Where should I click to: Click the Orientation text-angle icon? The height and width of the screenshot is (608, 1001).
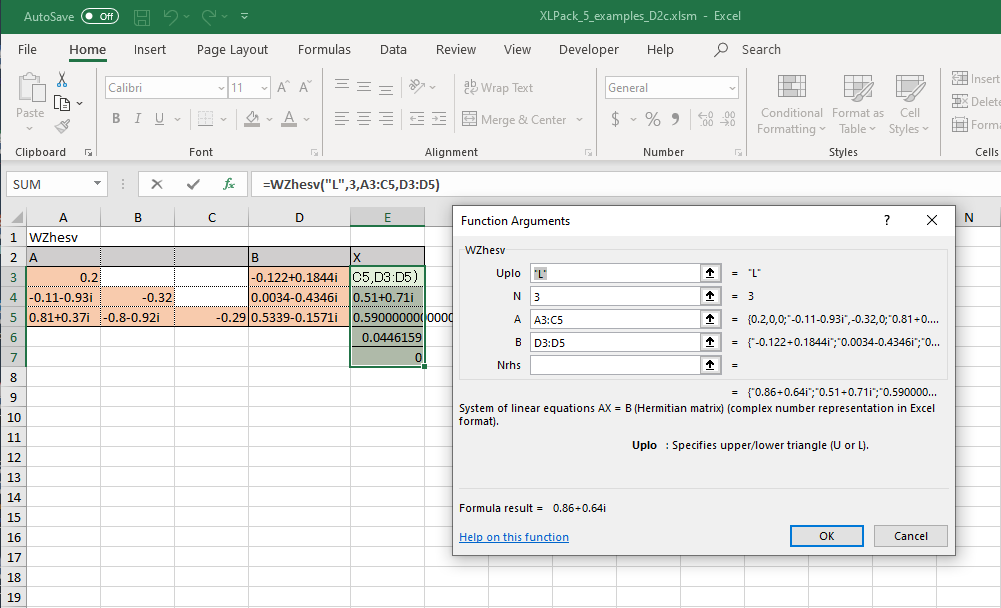pyautogui.click(x=417, y=86)
